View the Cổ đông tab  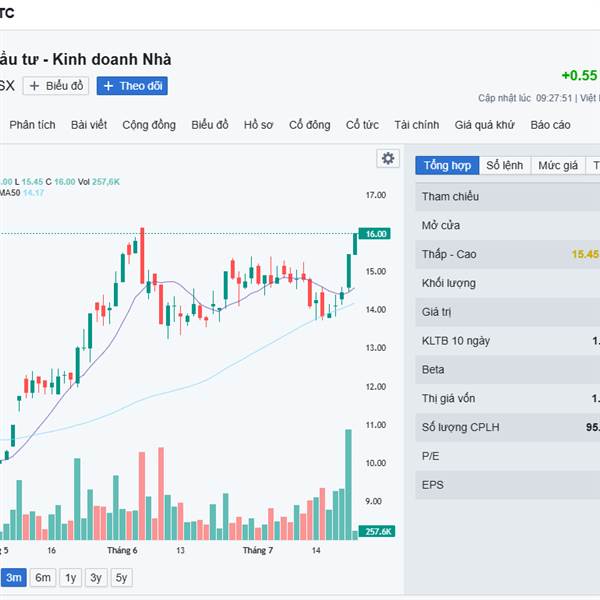[310, 125]
